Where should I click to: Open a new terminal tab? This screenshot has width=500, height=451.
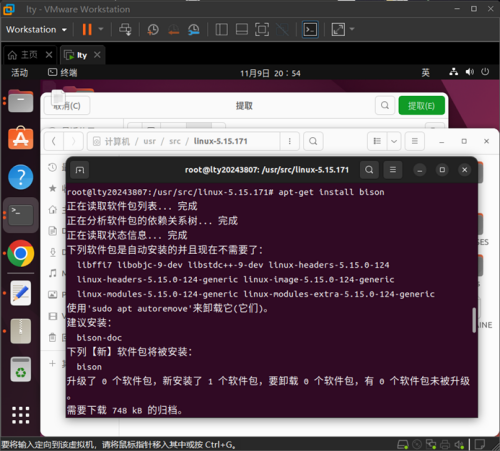pyautogui.click(x=80, y=170)
